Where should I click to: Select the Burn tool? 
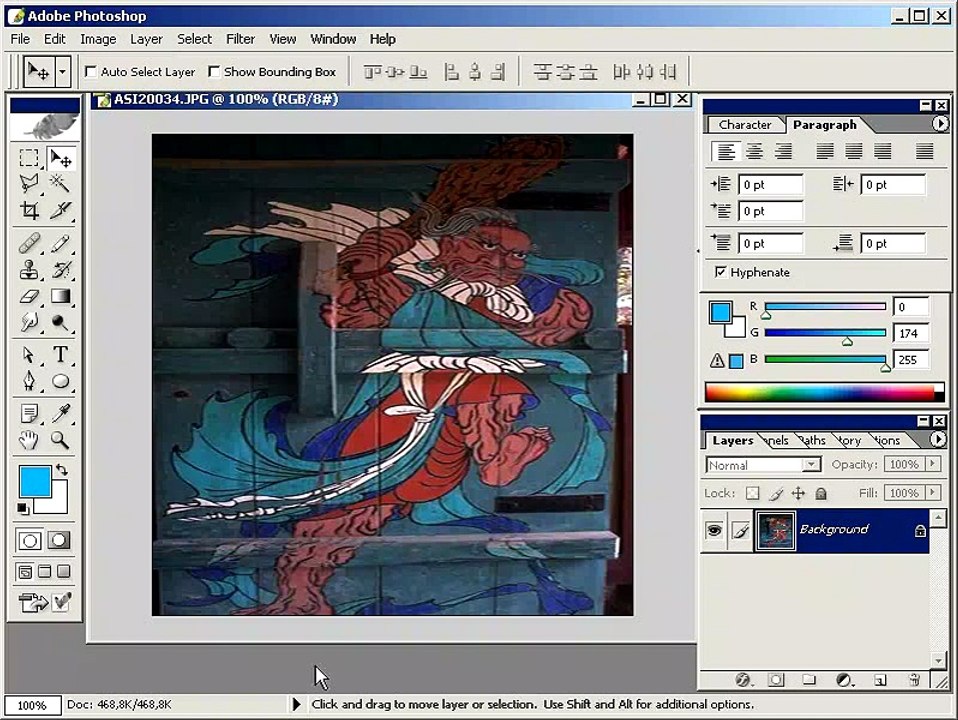point(60,322)
